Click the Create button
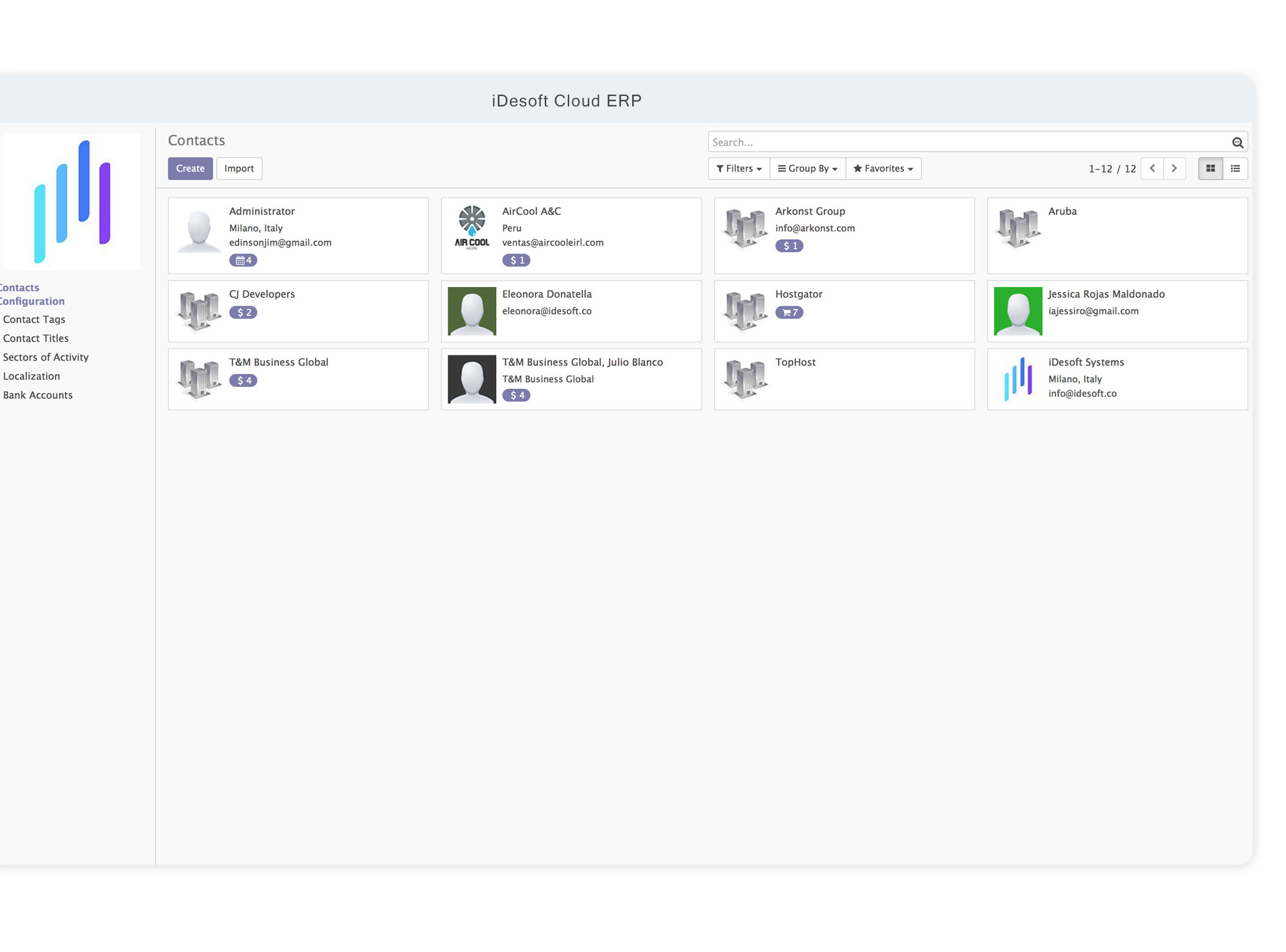Screen dimensions: 1286x952 [x=191, y=169]
